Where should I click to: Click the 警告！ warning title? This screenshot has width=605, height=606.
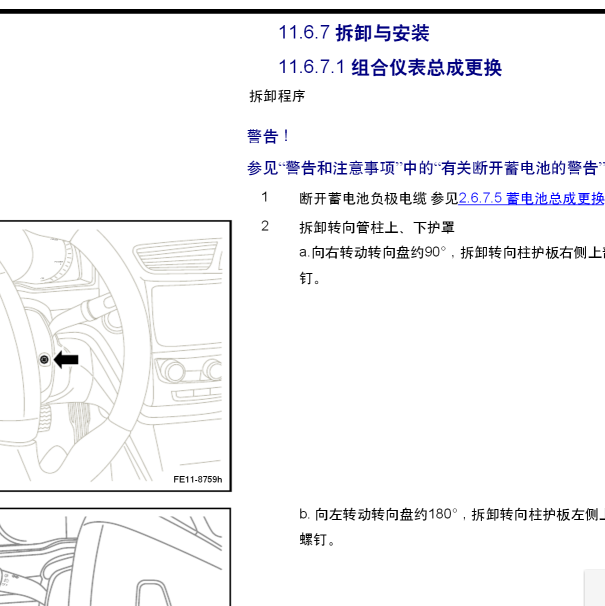click(268, 136)
